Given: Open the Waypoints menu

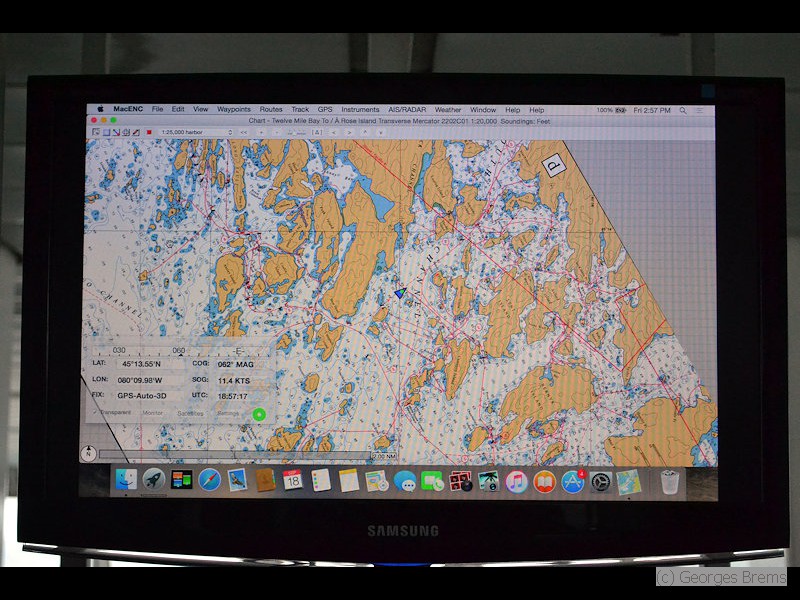Looking at the screenshot, I should [234, 109].
